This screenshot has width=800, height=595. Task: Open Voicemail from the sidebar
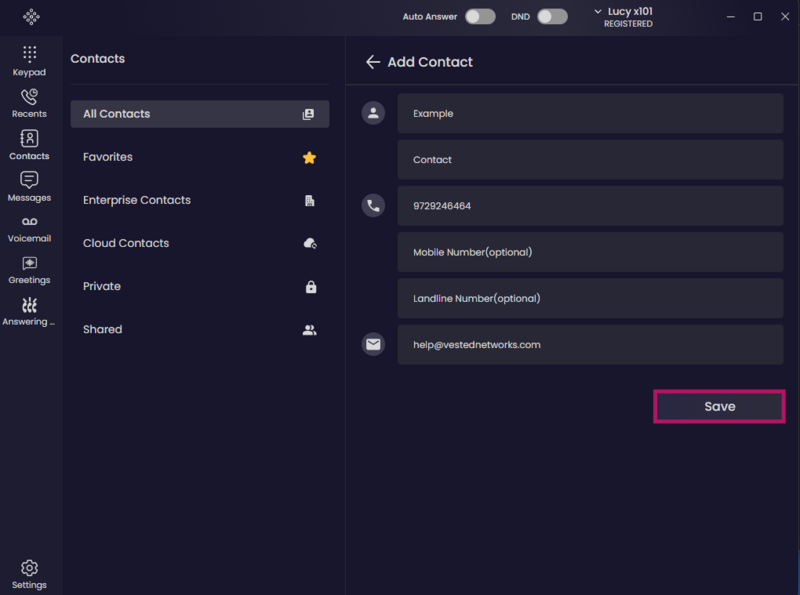[30, 229]
